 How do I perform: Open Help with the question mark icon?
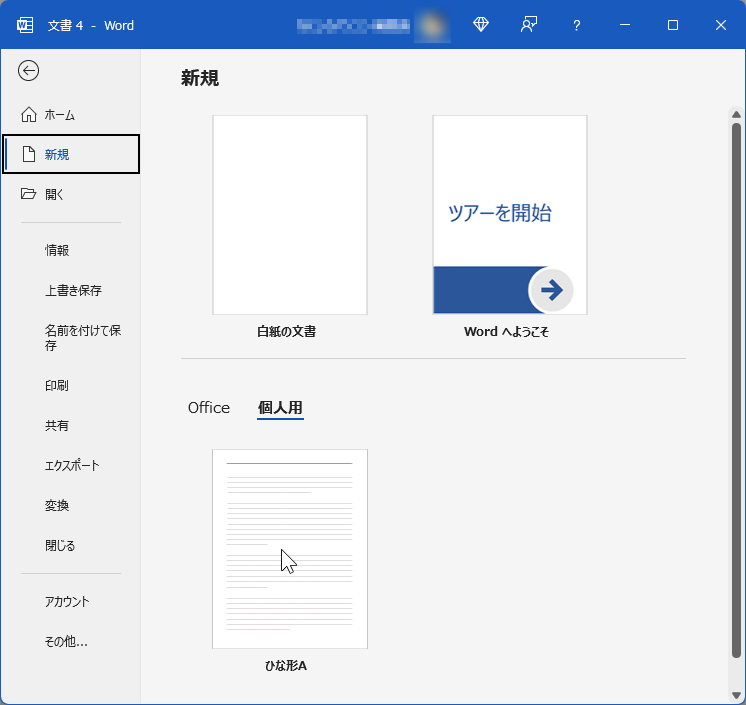(577, 25)
